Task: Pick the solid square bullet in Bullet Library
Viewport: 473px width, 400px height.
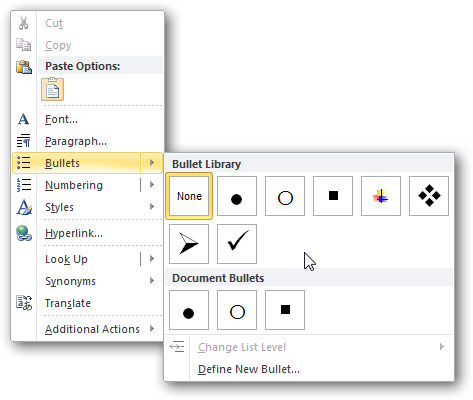Action: click(333, 196)
